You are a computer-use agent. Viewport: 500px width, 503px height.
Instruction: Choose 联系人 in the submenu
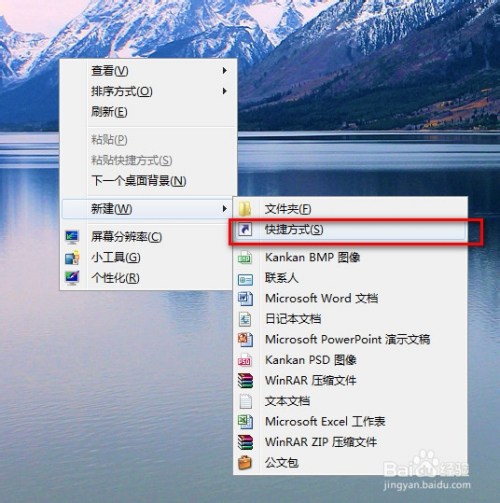350,278
